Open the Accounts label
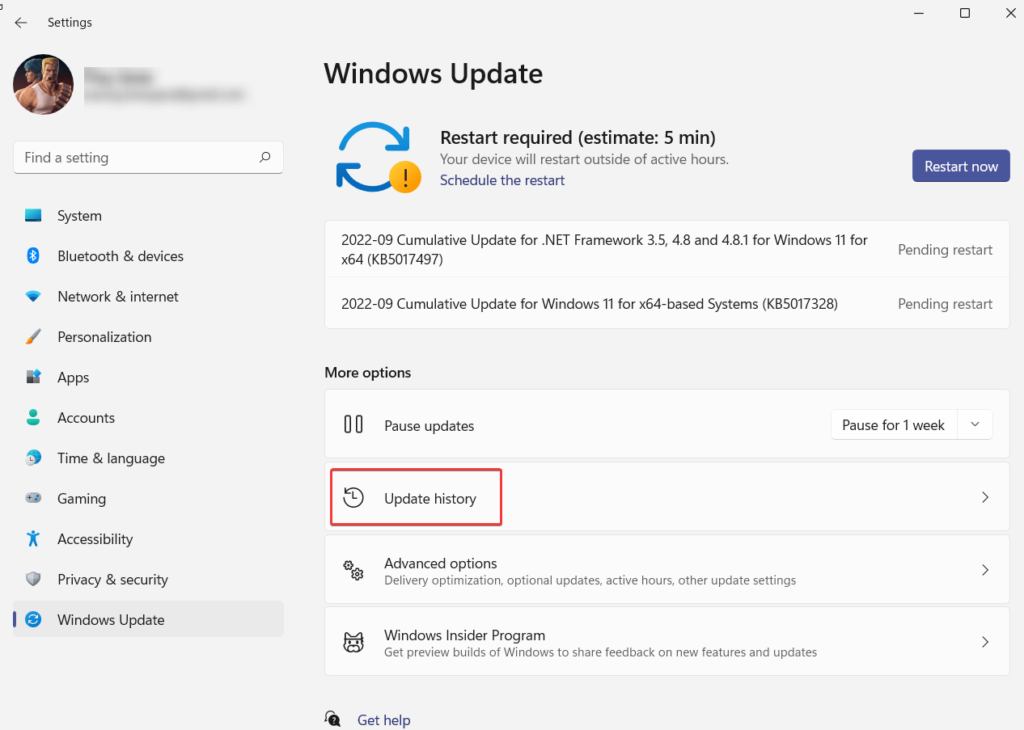1024x730 pixels. click(86, 418)
